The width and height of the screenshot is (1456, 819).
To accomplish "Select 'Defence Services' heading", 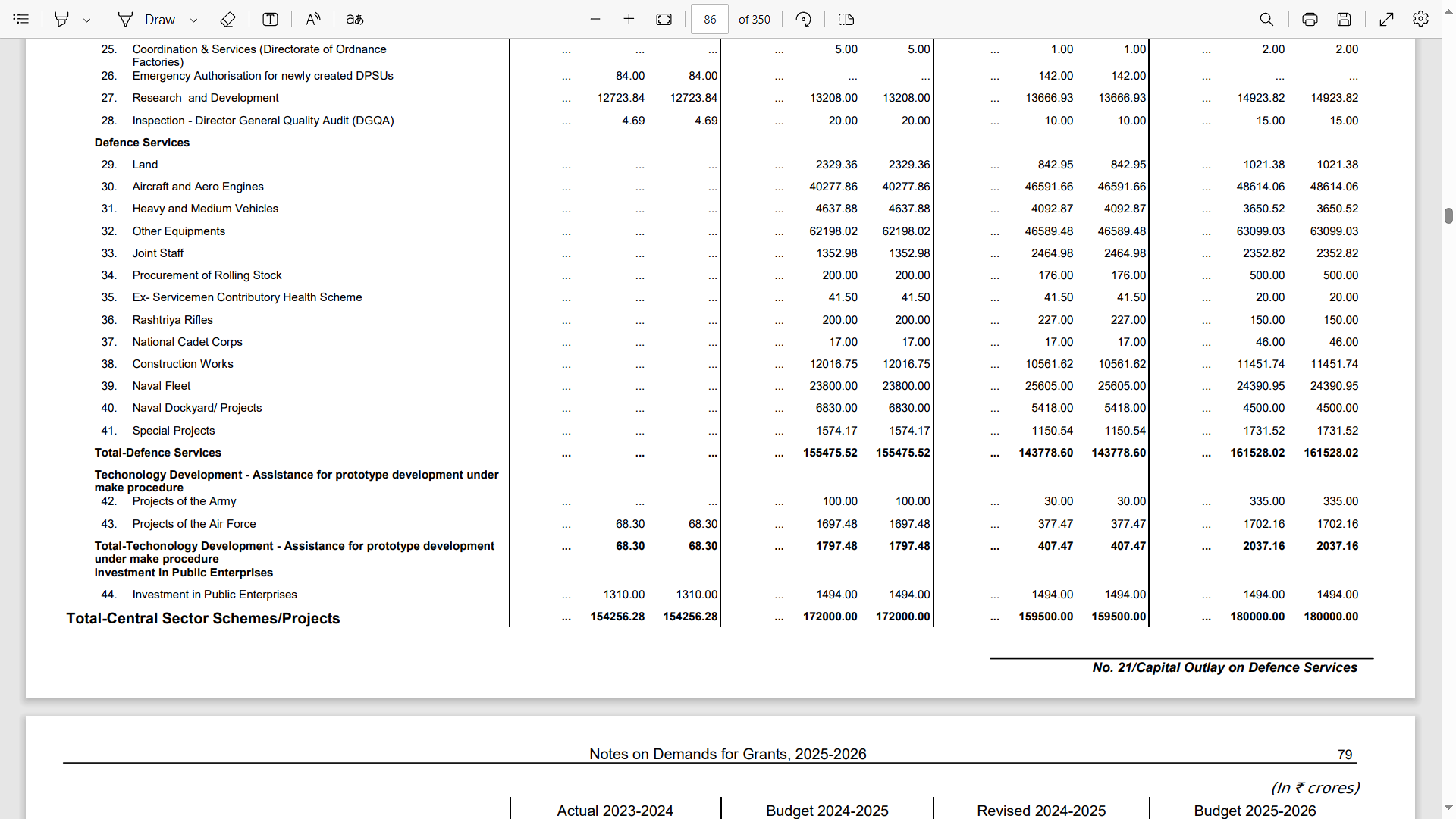I will click(142, 143).
